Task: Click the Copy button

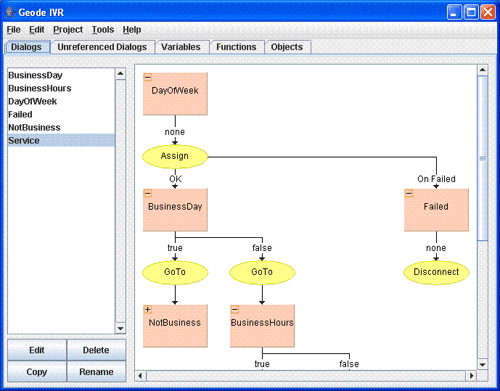Action: (37, 372)
